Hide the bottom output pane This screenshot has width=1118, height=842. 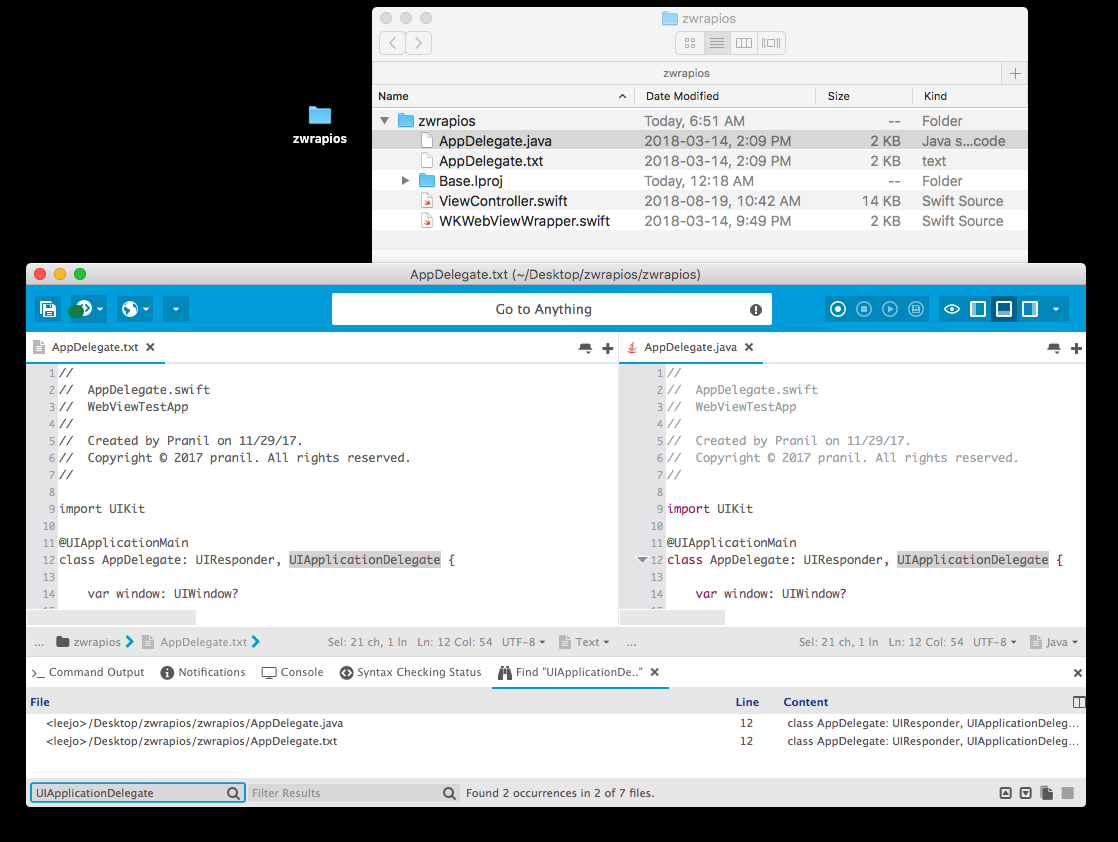pyautogui.click(x=1004, y=309)
